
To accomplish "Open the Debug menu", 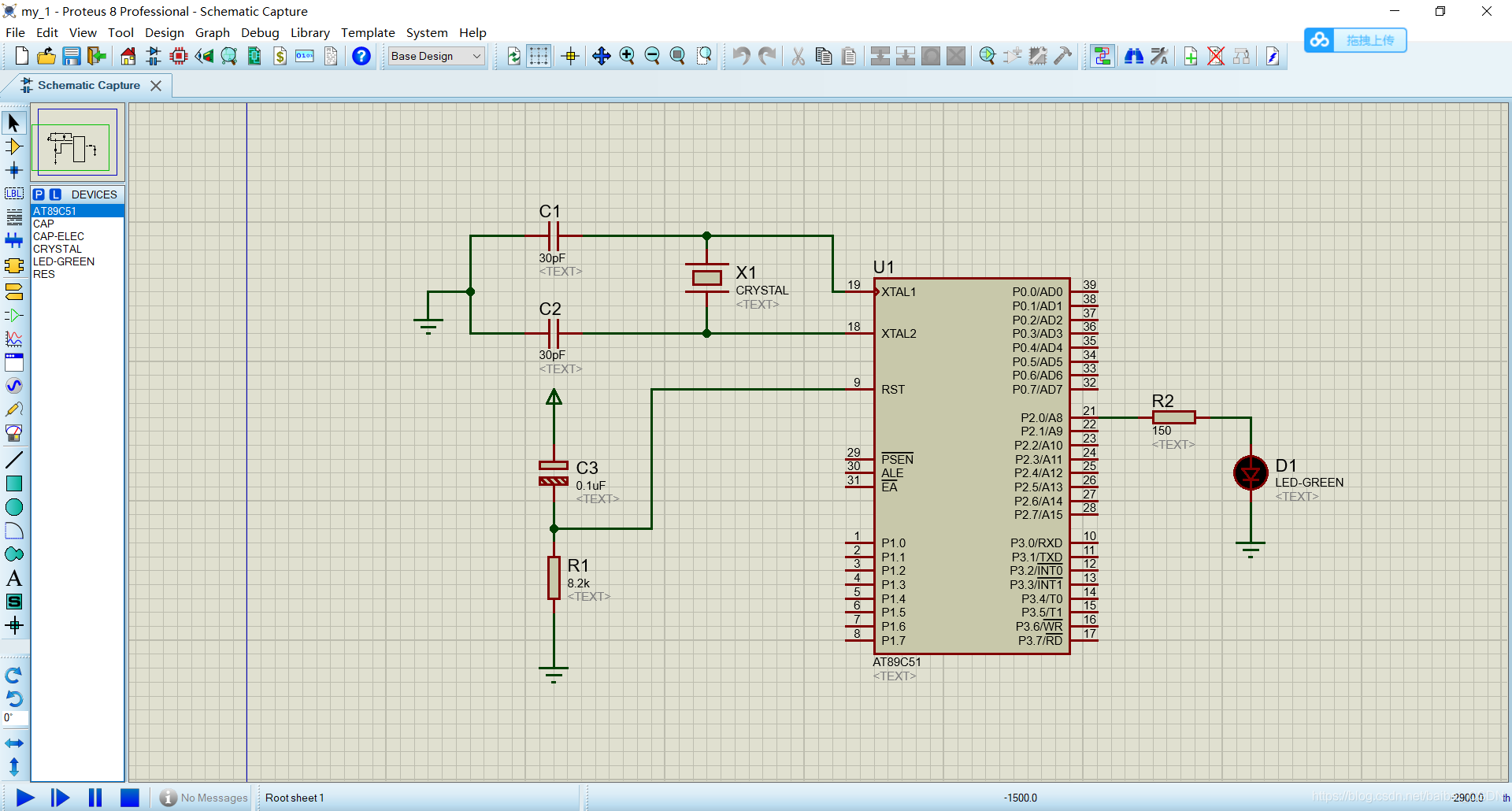I will pyautogui.click(x=260, y=32).
